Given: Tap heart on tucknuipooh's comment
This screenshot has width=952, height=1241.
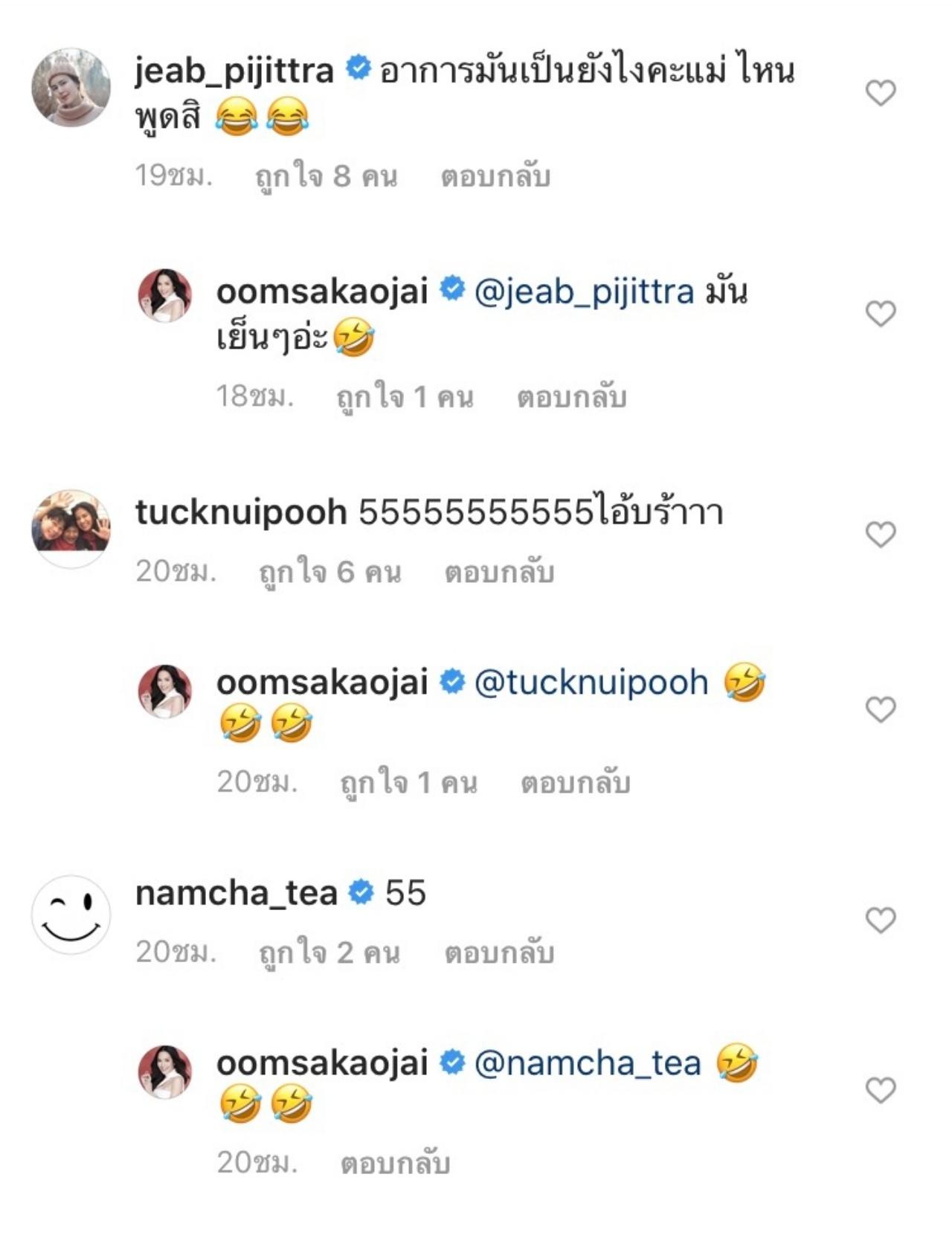Looking at the screenshot, I should [881, 534].
